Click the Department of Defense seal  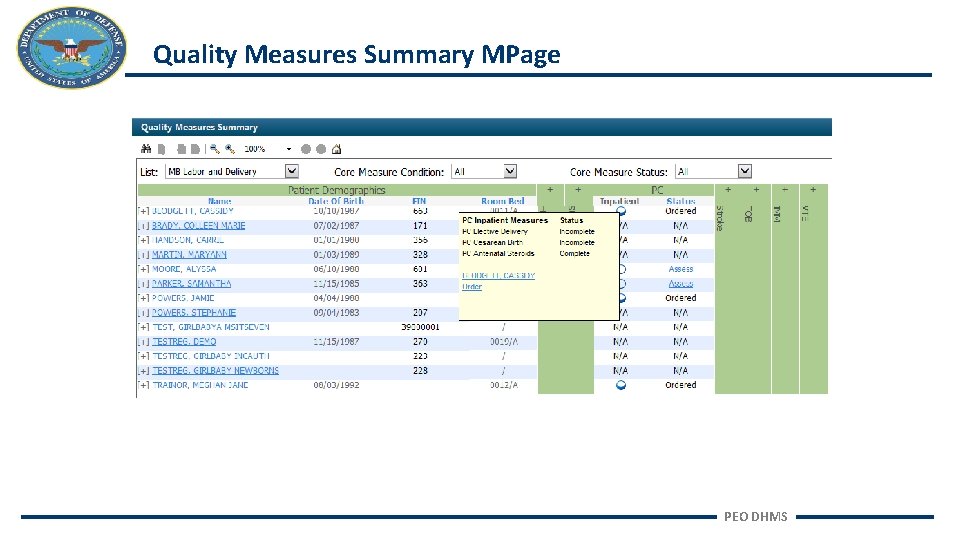click(72, 48)
